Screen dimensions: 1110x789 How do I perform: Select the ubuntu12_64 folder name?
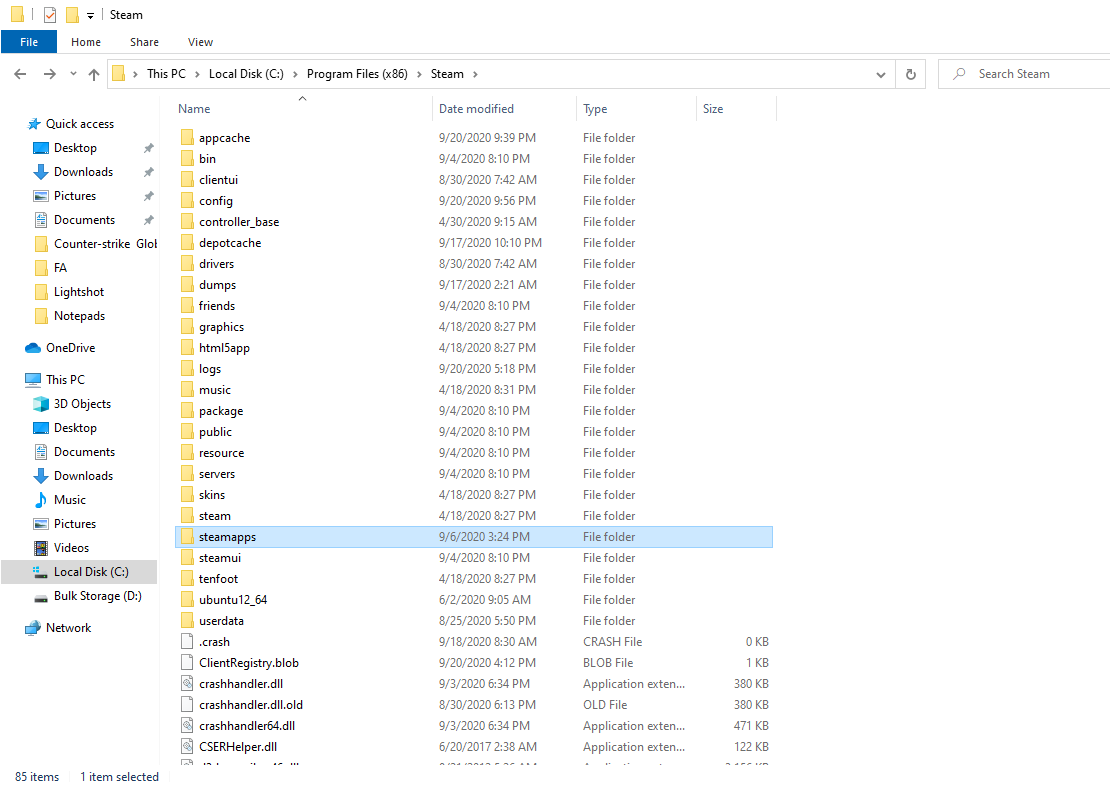[233, 600]
